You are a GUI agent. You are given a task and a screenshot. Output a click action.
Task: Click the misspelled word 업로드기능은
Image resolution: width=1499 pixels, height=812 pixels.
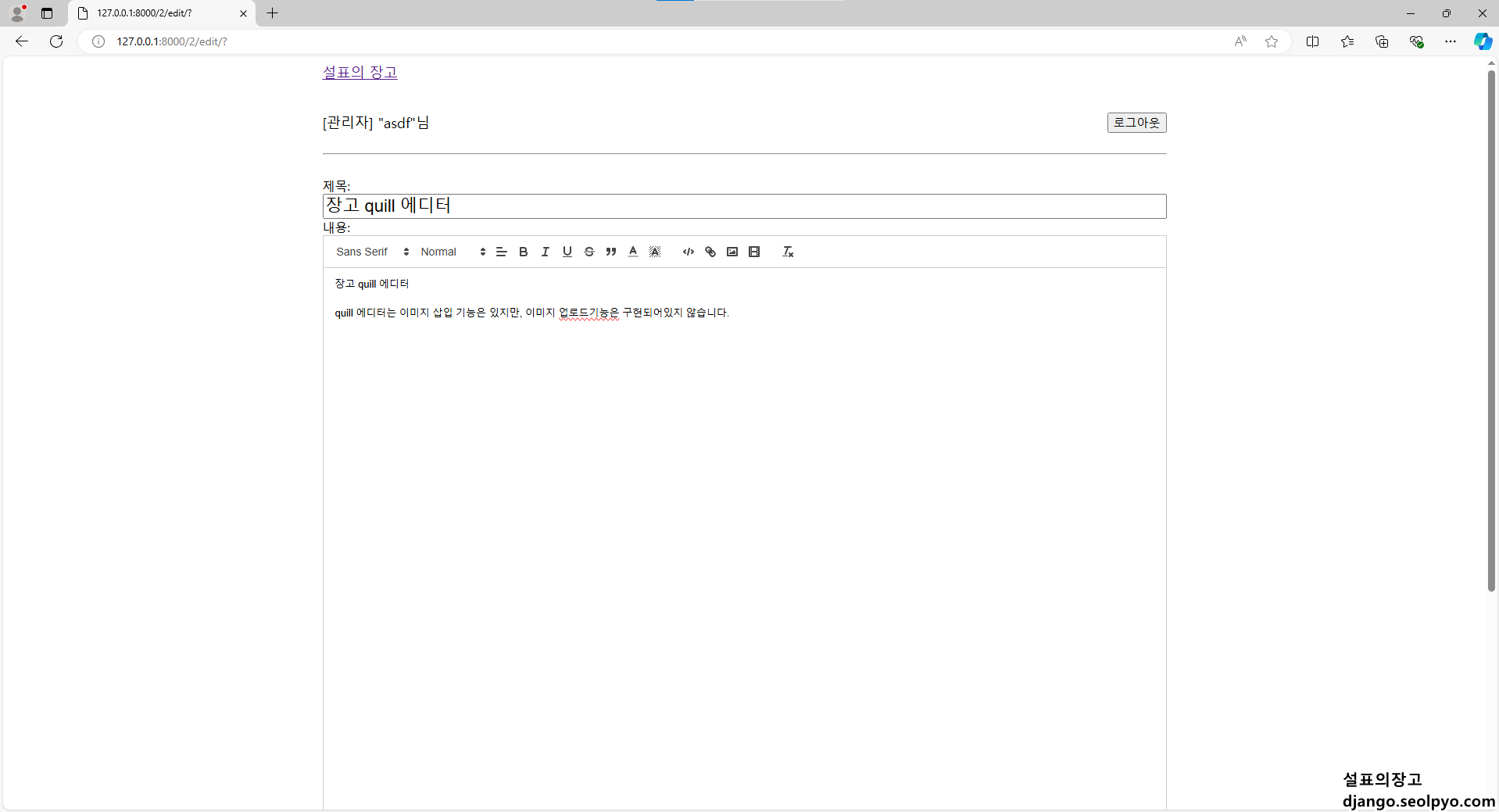[x=589, y=313]
